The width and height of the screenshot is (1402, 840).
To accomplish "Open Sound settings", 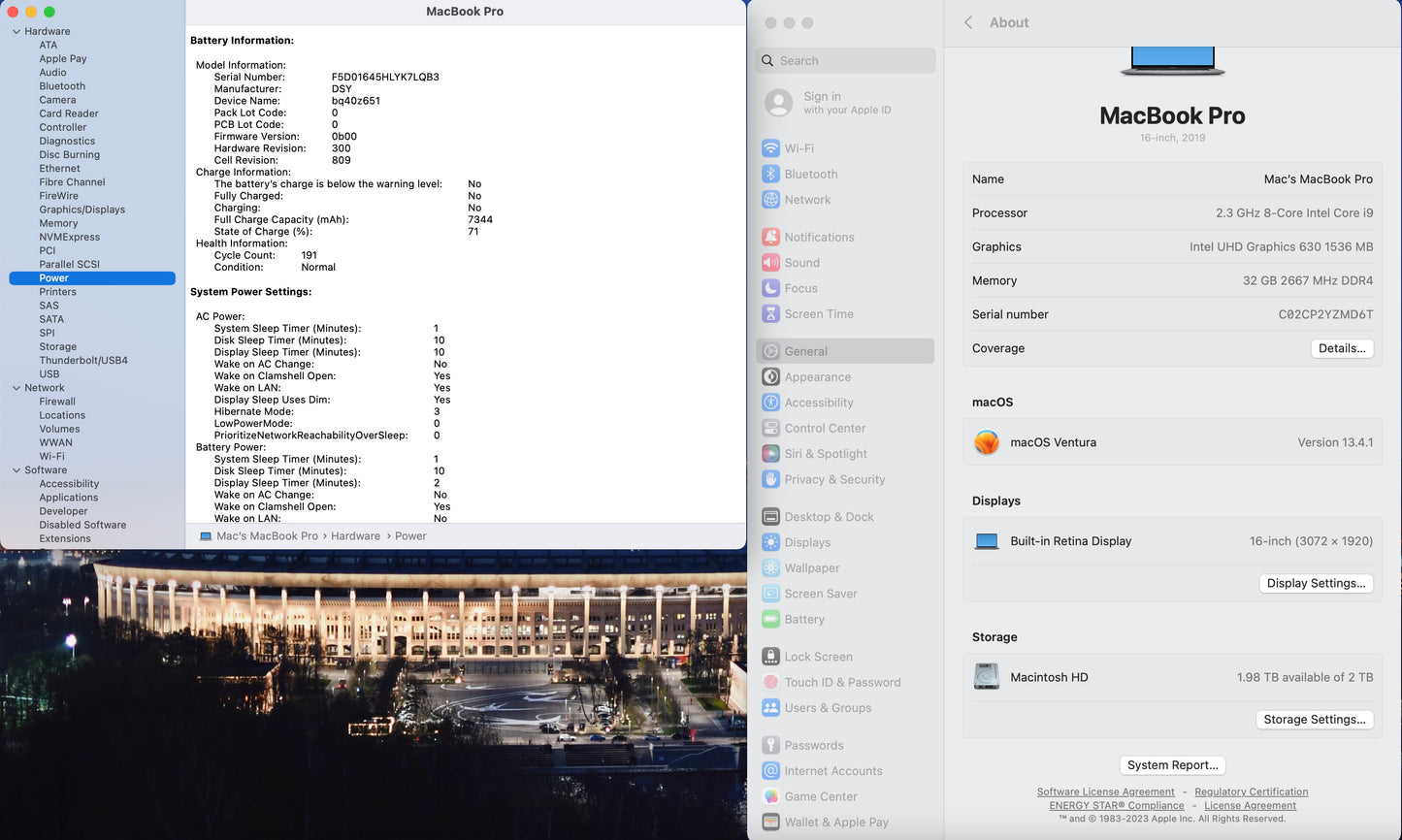I will pos(802,262).
